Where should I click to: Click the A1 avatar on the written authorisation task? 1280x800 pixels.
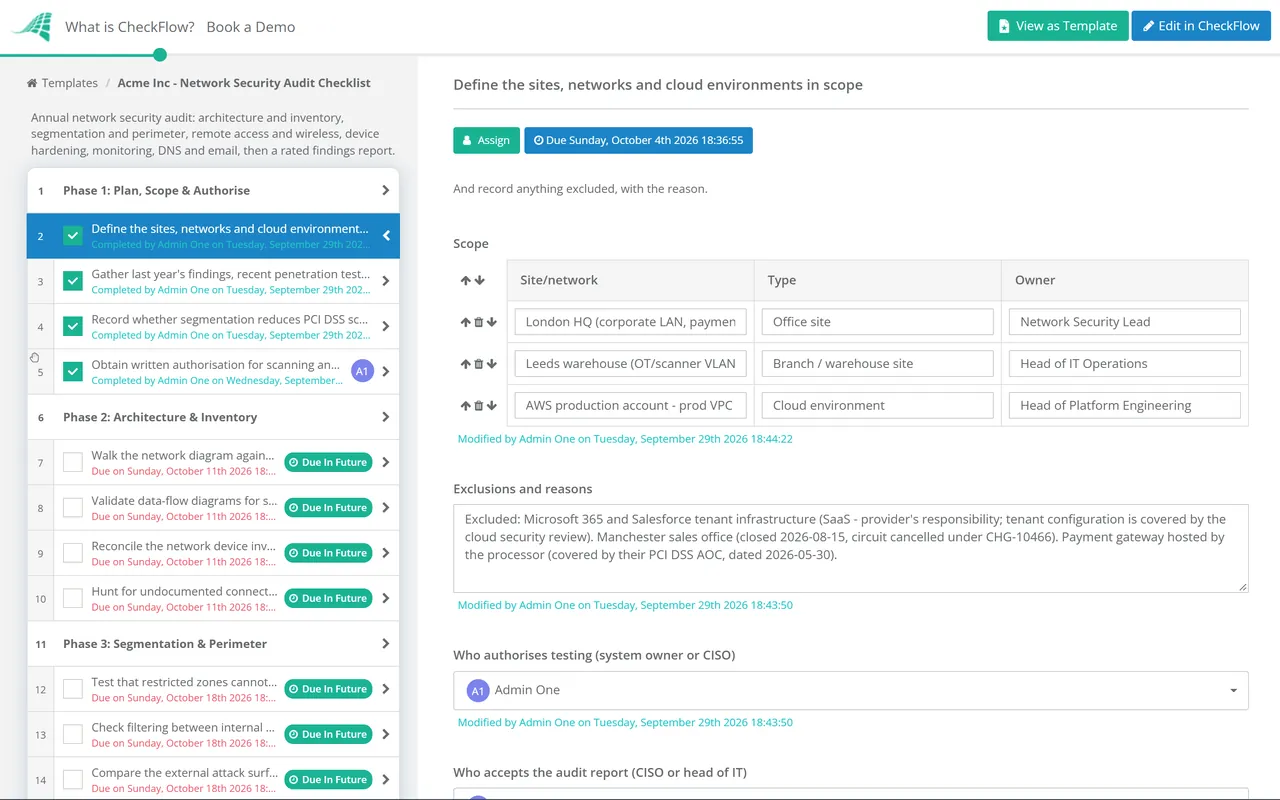(x=362, y=371)
